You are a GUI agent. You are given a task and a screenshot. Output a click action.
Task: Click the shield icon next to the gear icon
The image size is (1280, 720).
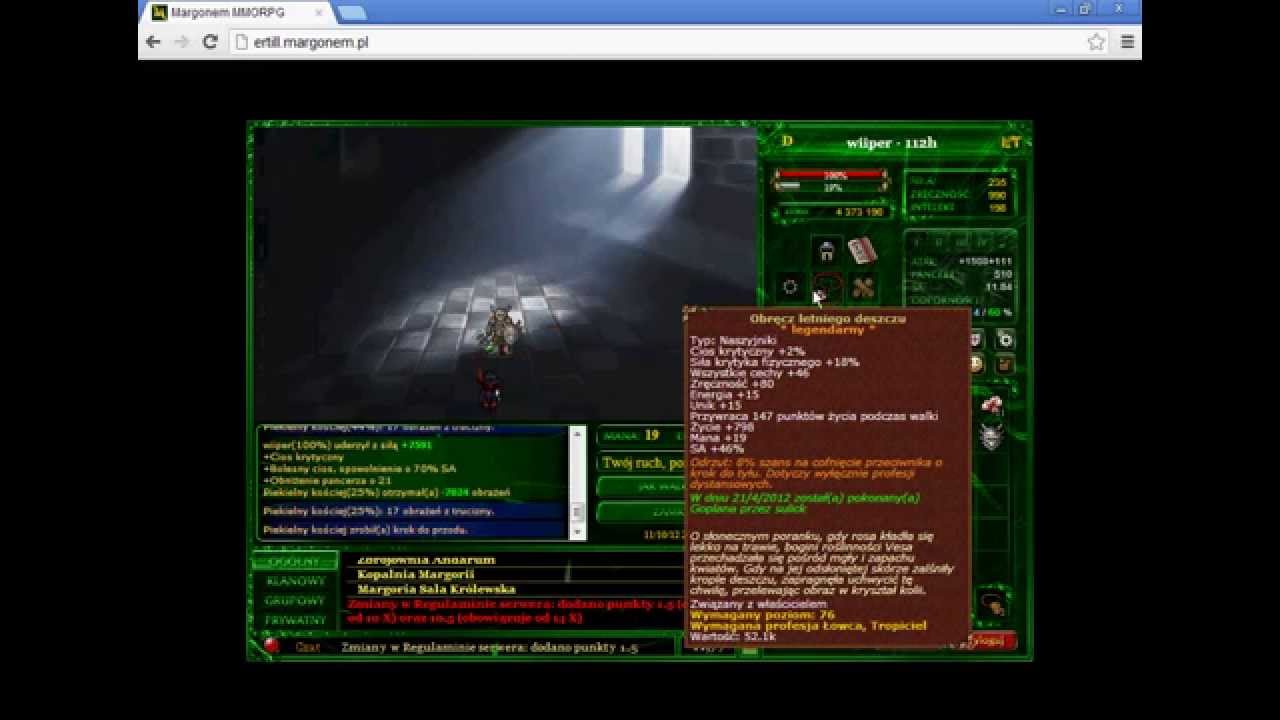click(975, 340)
